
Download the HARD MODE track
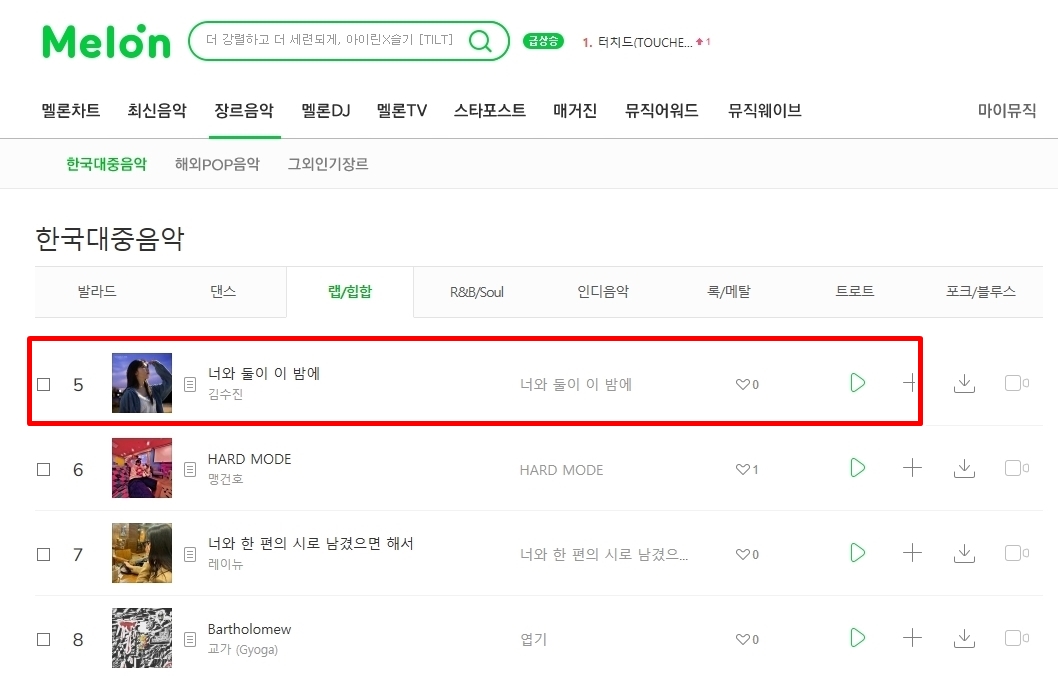[x=964, y=468]
